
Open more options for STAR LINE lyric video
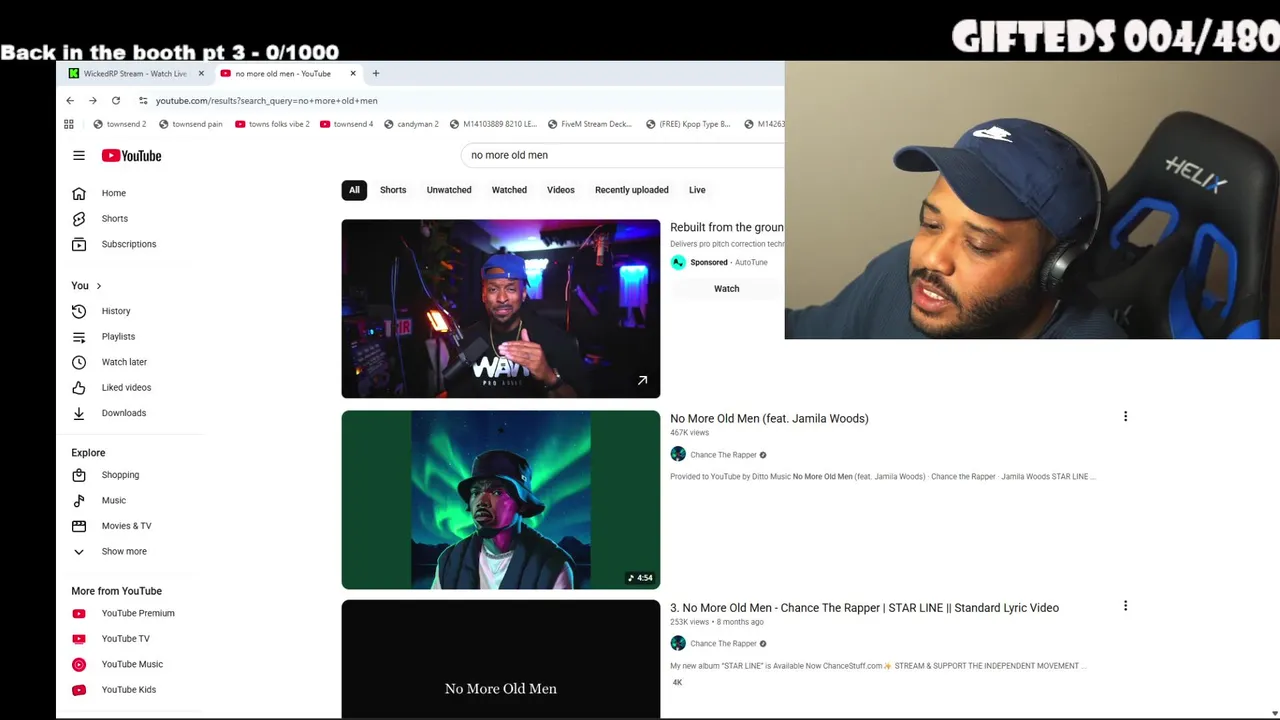click(1125, 606)
